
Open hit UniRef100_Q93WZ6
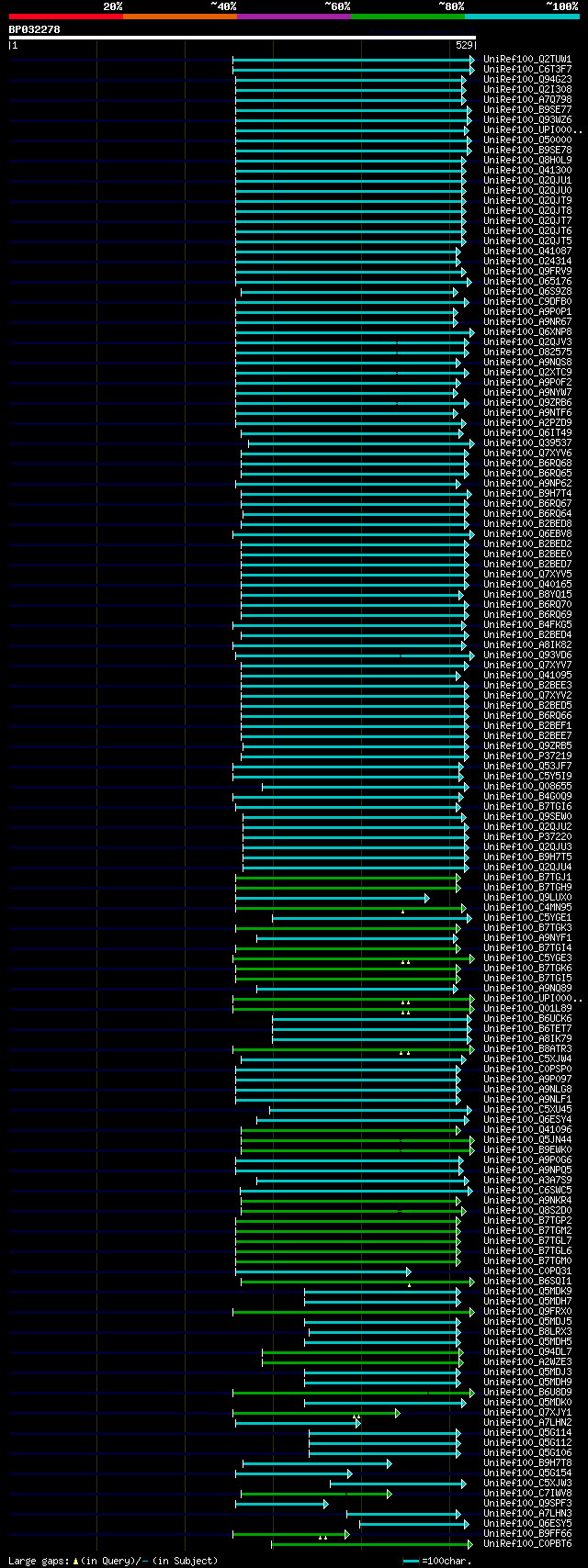(527, 119)
